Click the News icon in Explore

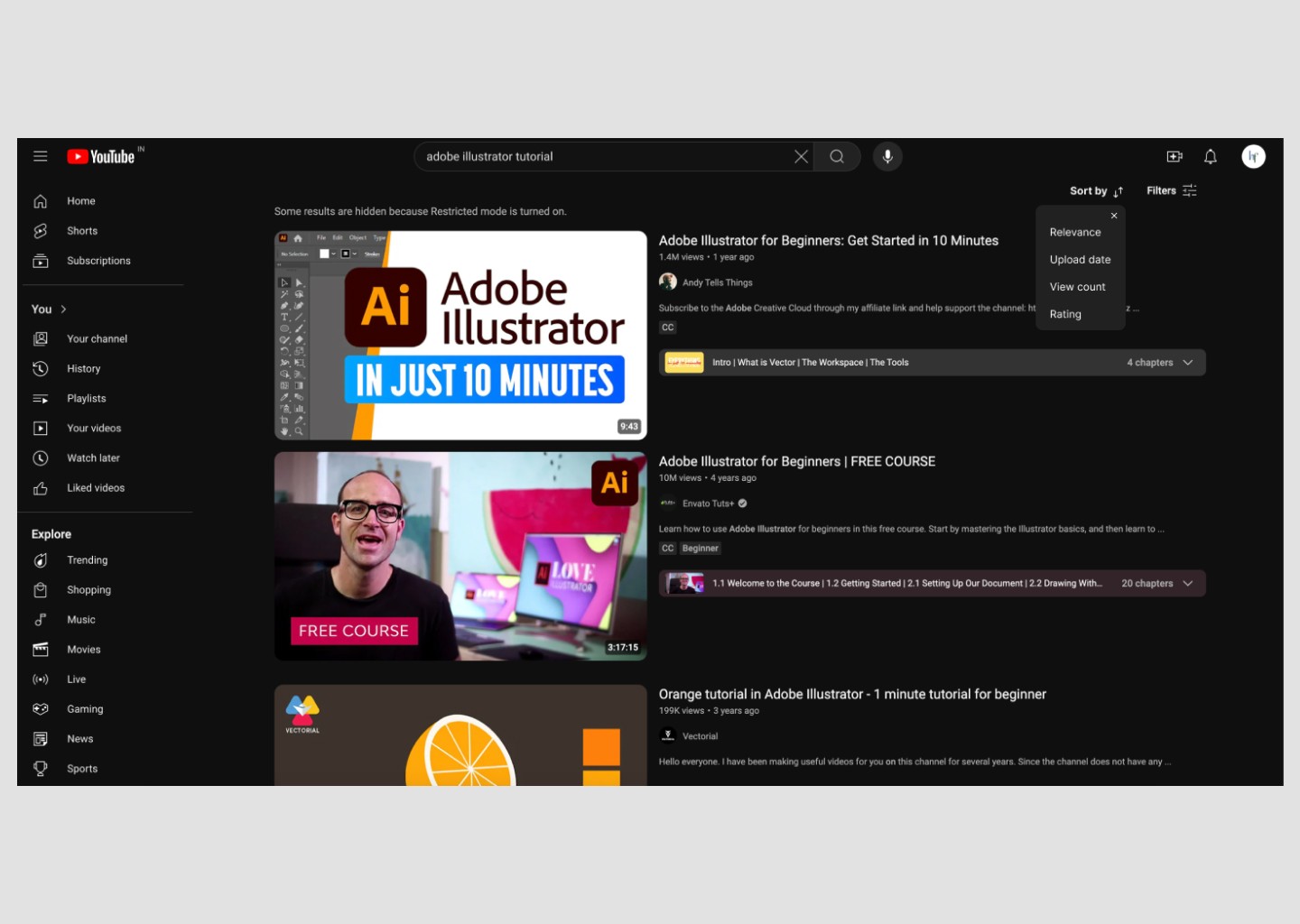41,739
